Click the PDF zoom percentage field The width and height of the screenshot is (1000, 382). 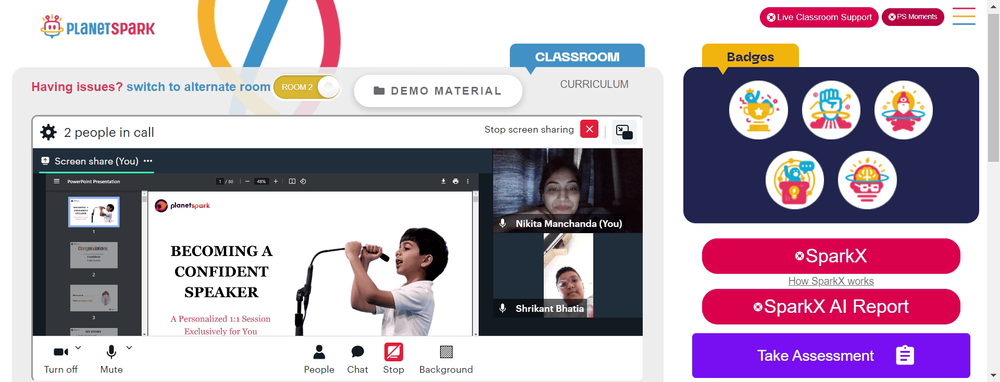point(261,182)
